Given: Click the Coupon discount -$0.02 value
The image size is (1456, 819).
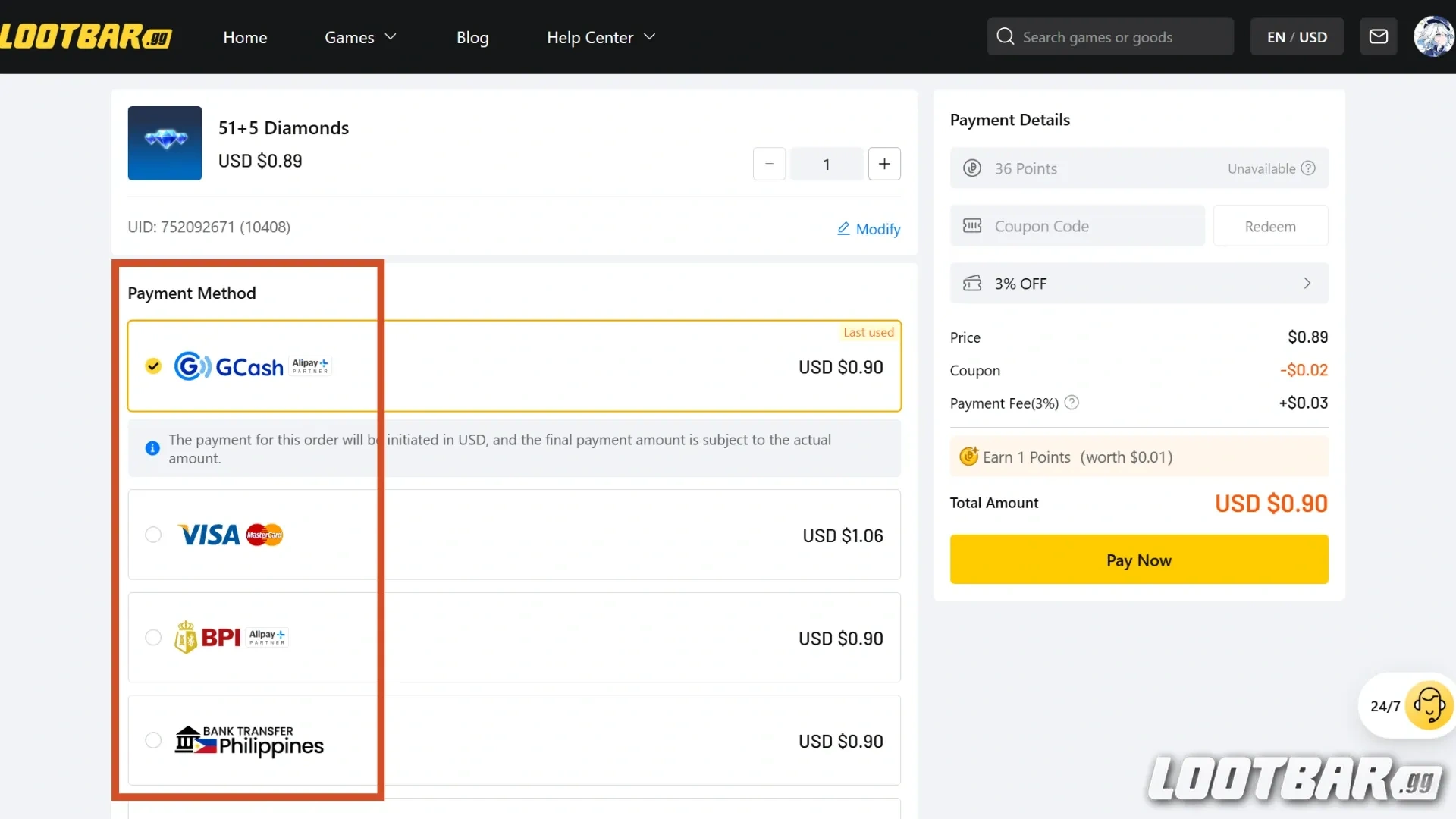Looking at the screenshot, I should point(1304,370).
